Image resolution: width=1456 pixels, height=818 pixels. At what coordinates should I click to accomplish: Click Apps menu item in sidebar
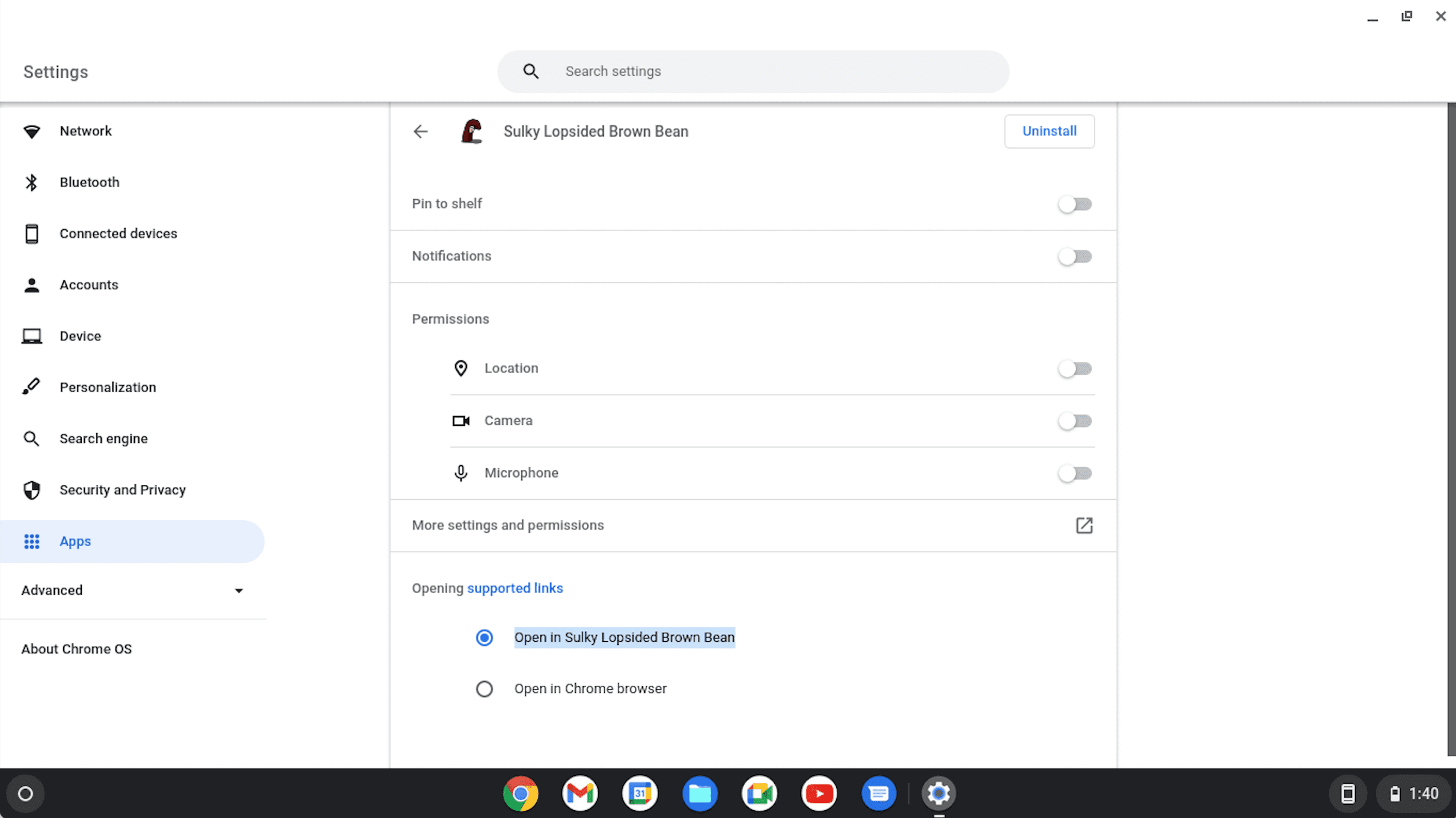tap(75, 540)
